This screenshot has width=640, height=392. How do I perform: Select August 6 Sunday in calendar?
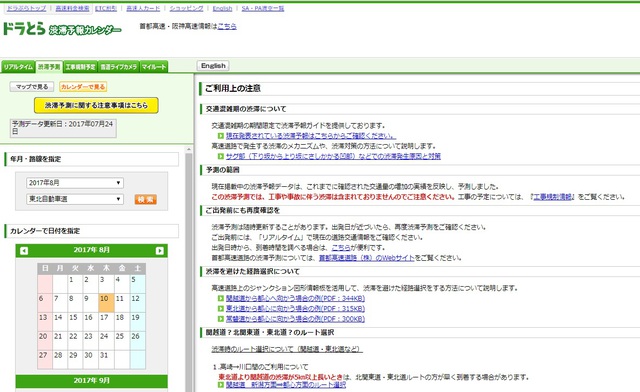pos(45,303)
